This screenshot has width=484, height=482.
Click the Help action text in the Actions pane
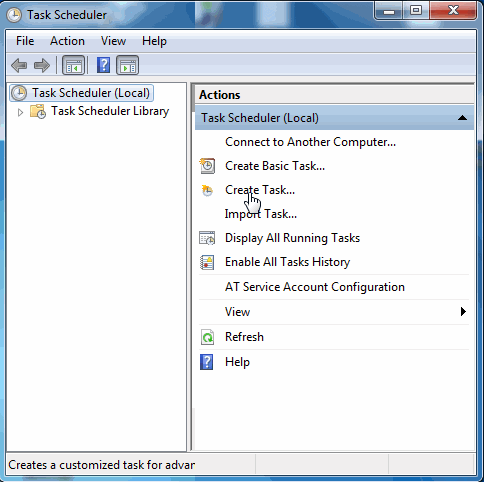pyautogui.click(x=237, y=362)
